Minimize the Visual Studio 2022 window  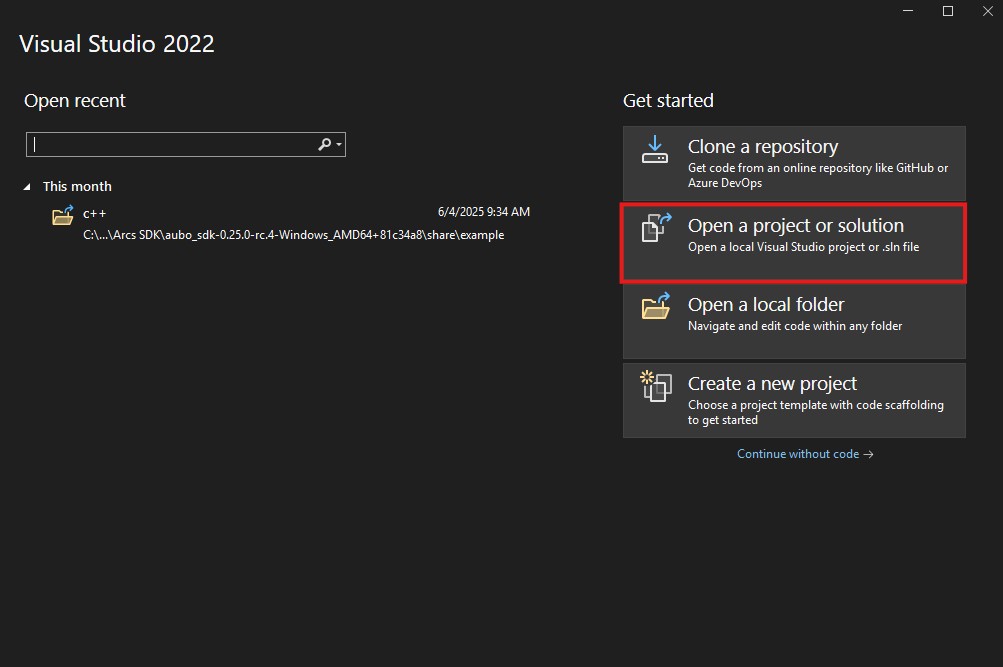pos(908,11)
